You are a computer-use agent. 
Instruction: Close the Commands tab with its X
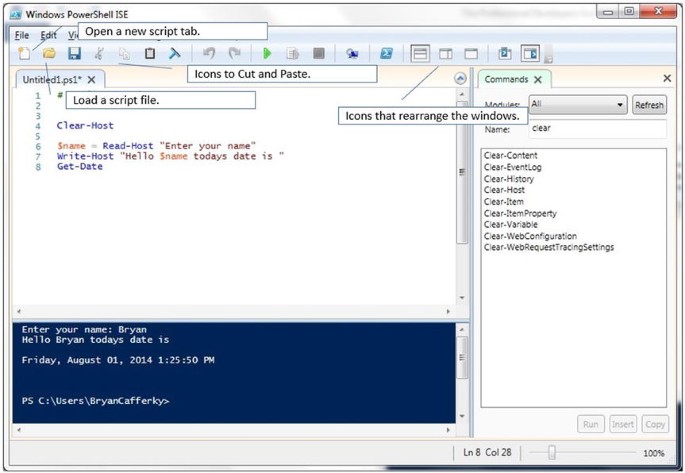(x=538, y=79)
